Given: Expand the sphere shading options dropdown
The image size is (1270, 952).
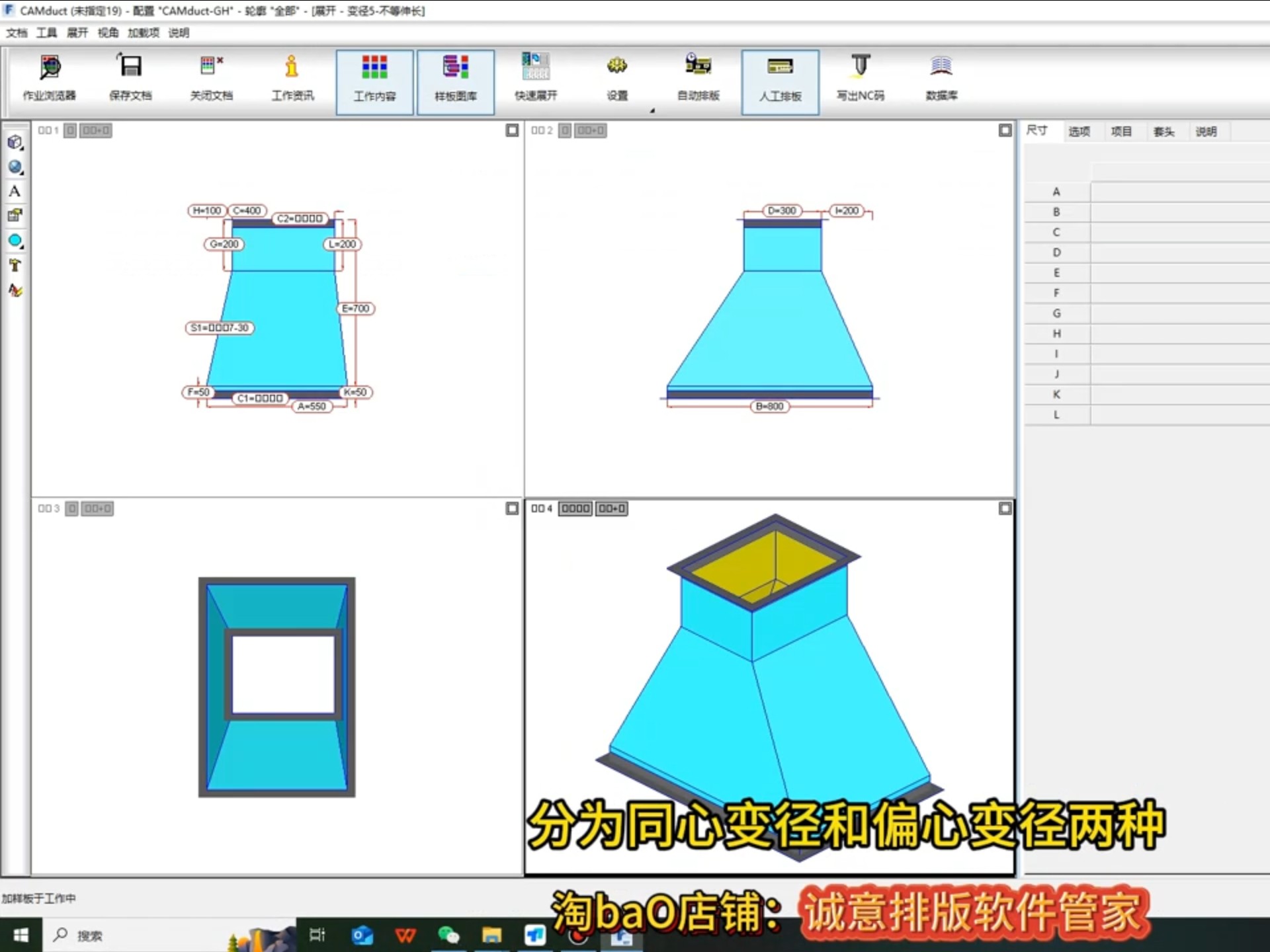Looking at the screenshot, I should (x=15, y=167).
